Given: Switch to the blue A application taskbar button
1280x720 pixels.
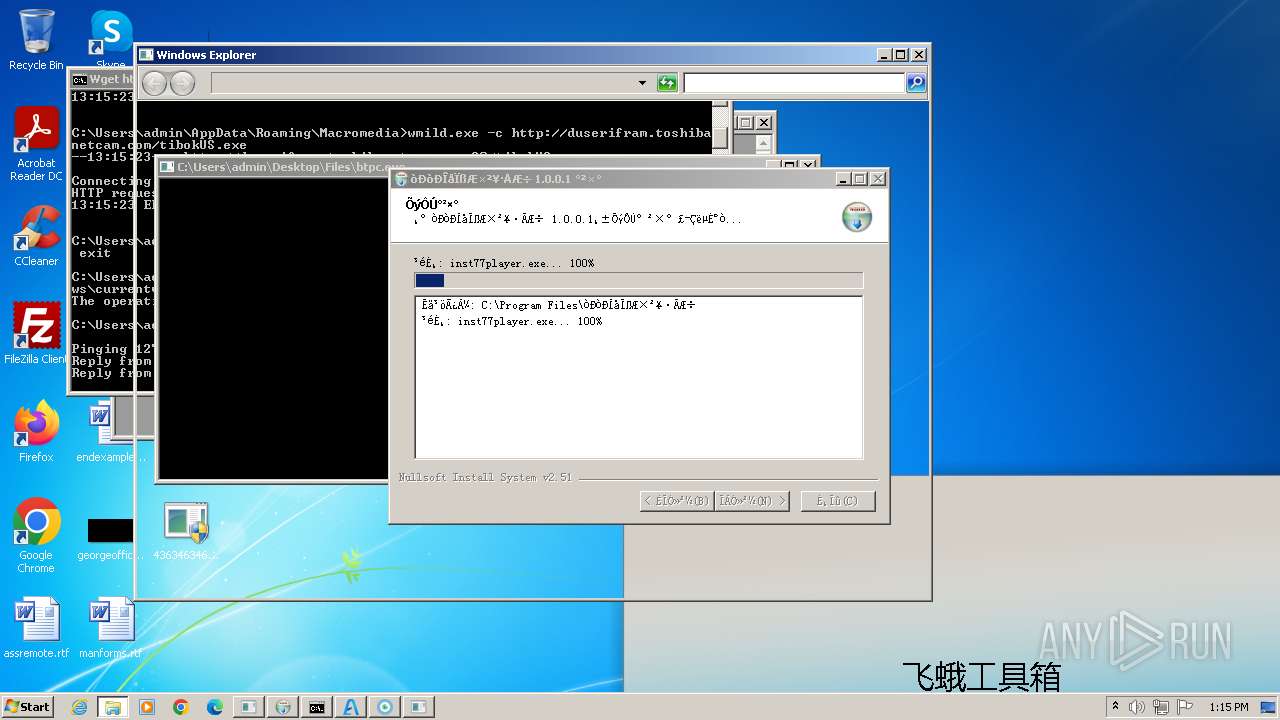Looking at the screenshot, I should point(350,707).
